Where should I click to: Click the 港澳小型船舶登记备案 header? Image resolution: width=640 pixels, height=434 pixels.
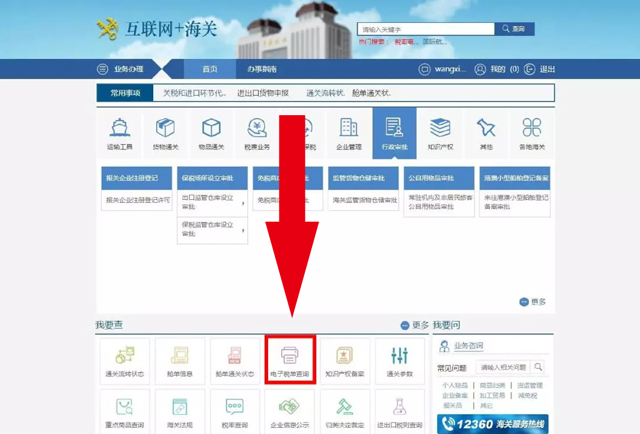pyautogui.click(x=515, y=178)
